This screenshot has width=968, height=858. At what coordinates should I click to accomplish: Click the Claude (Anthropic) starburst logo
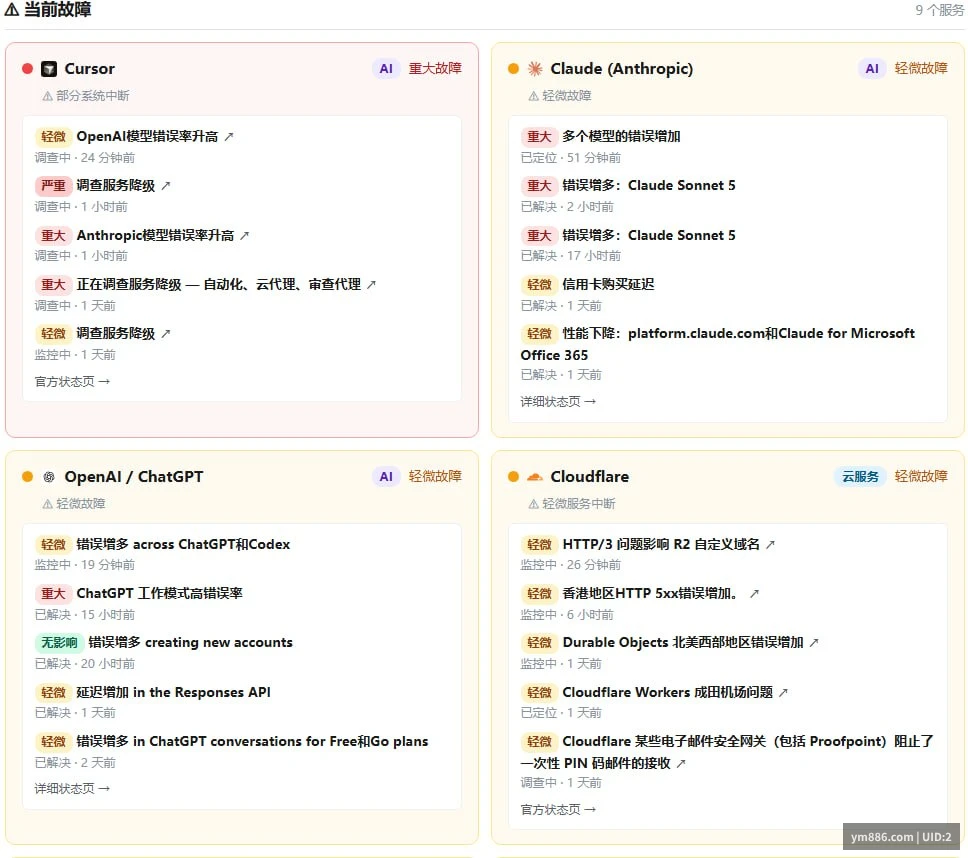tap(535, 69)
